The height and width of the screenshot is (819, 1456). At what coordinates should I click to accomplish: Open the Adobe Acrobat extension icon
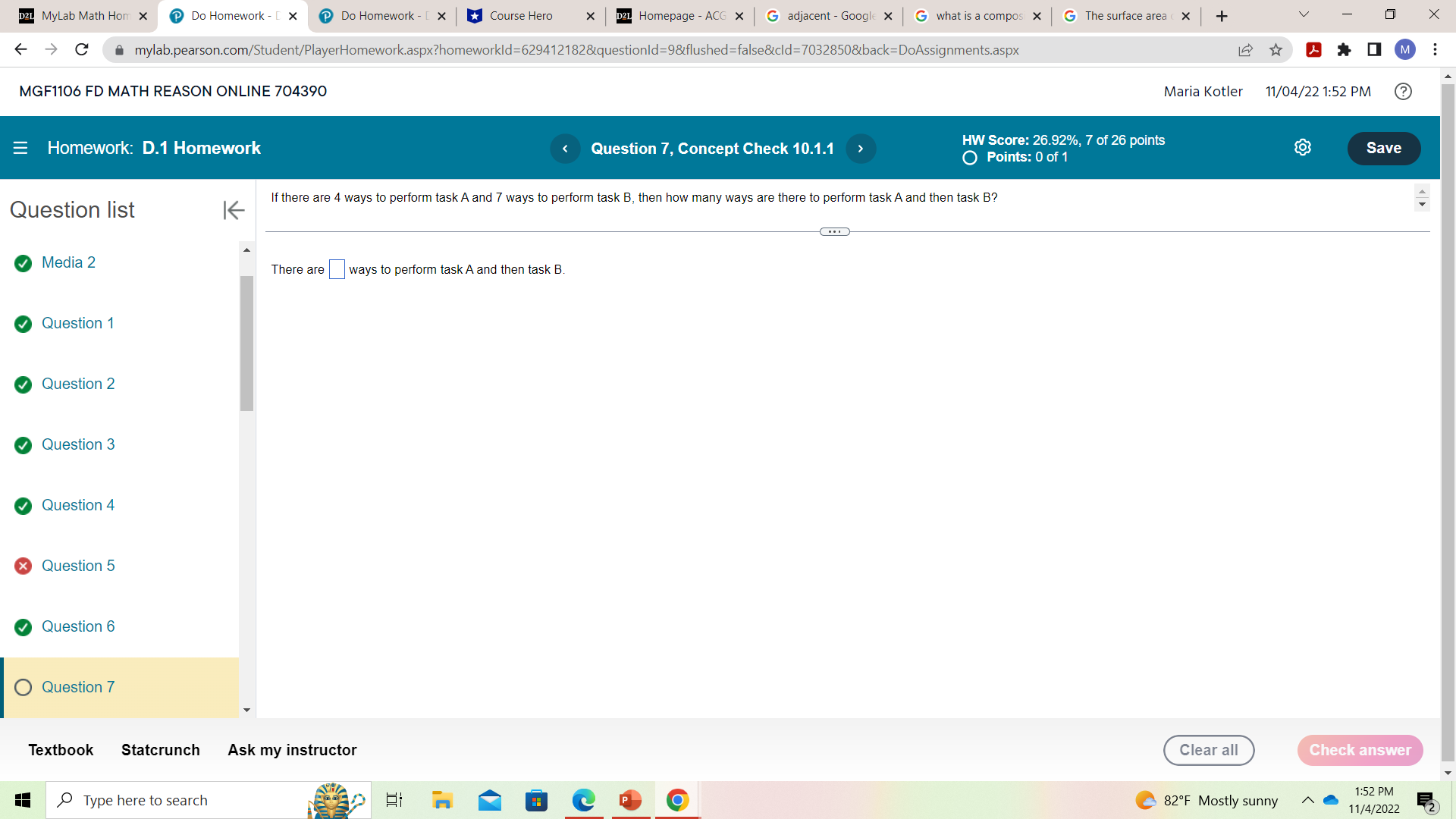[x=1314, y=50]
